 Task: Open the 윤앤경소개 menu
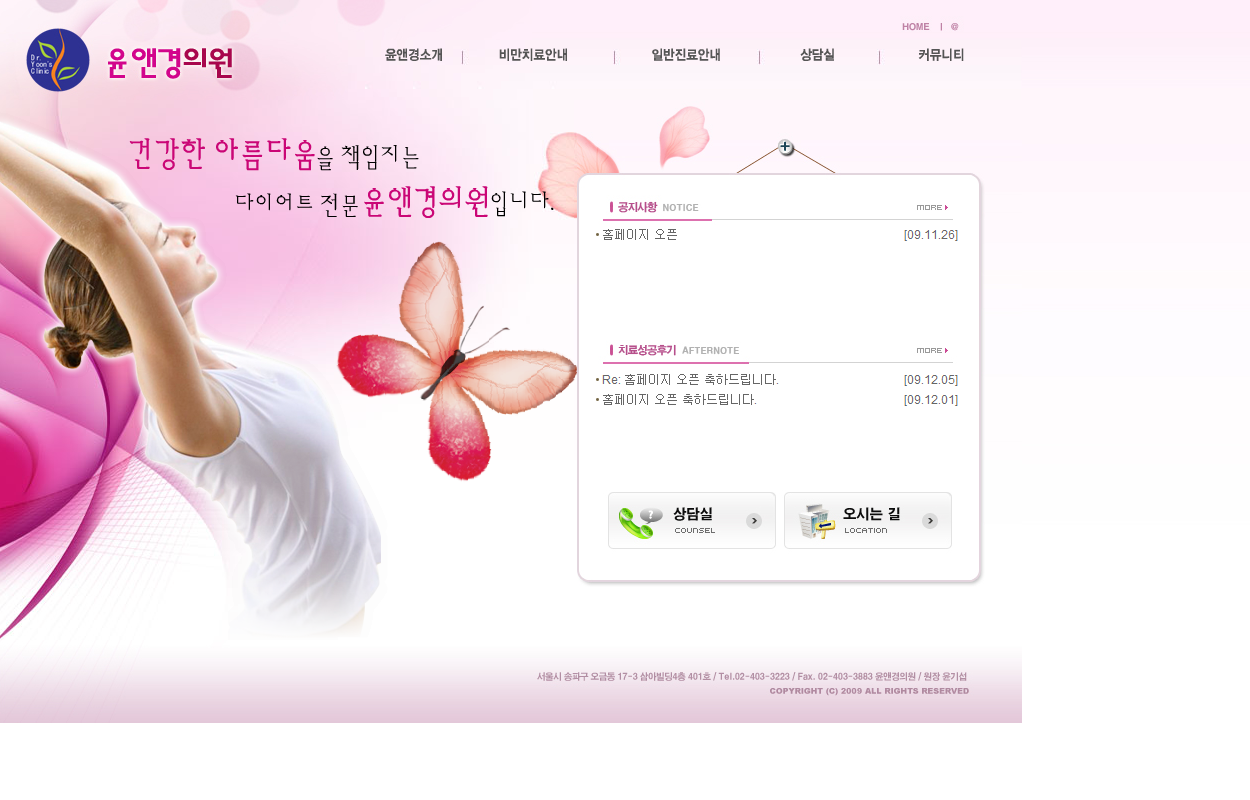click(414, 56)
